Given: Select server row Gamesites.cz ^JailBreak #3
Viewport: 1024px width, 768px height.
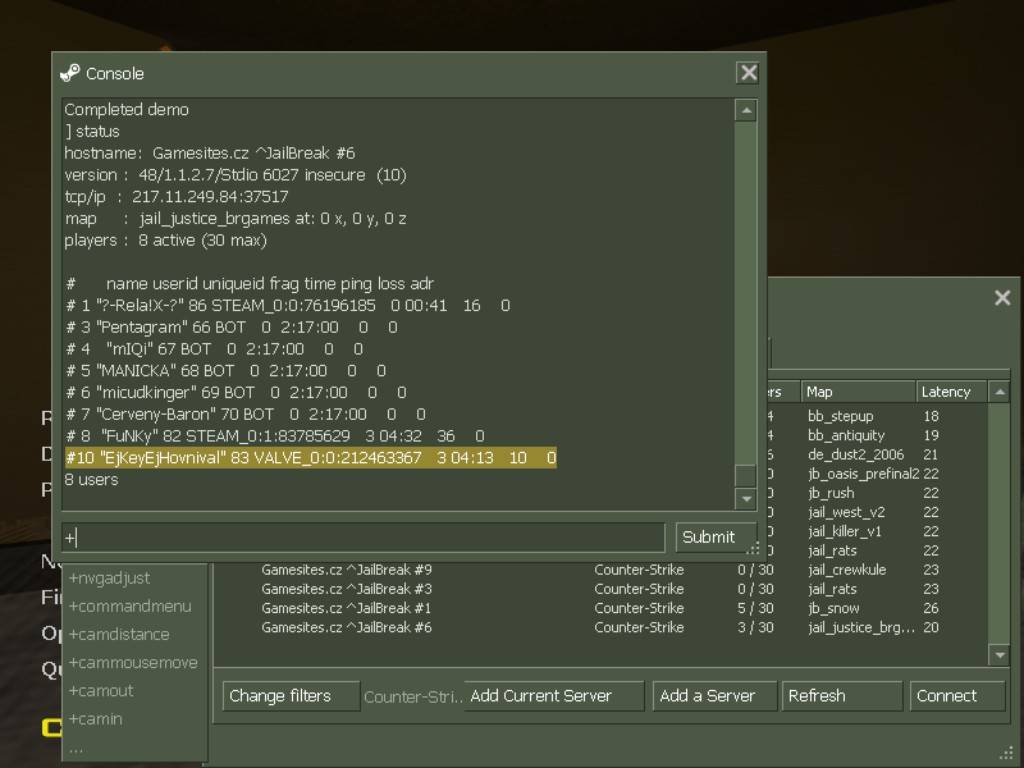Looking at the screenshot, I should click(x=601, y=589).
